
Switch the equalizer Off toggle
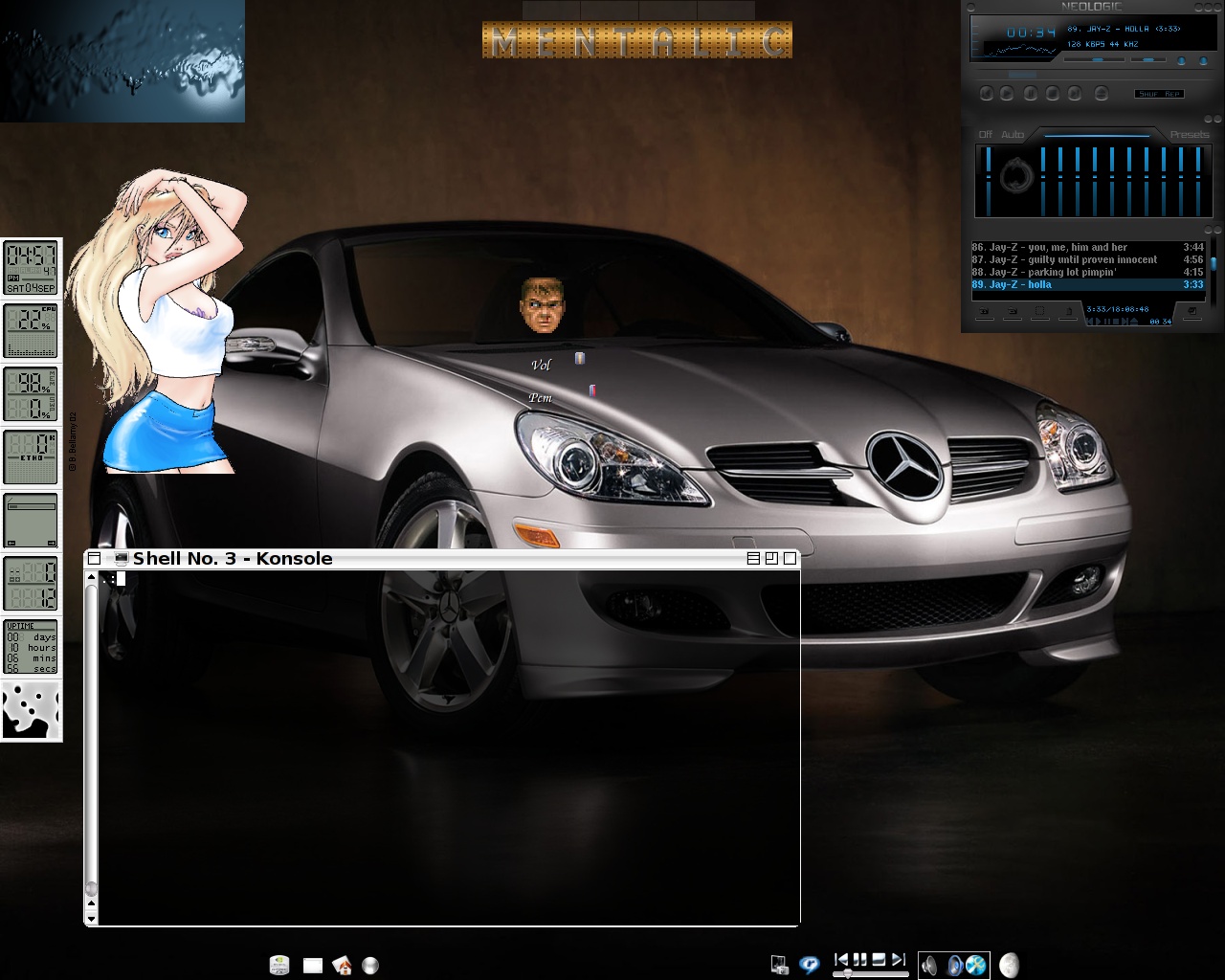point(986,135)
